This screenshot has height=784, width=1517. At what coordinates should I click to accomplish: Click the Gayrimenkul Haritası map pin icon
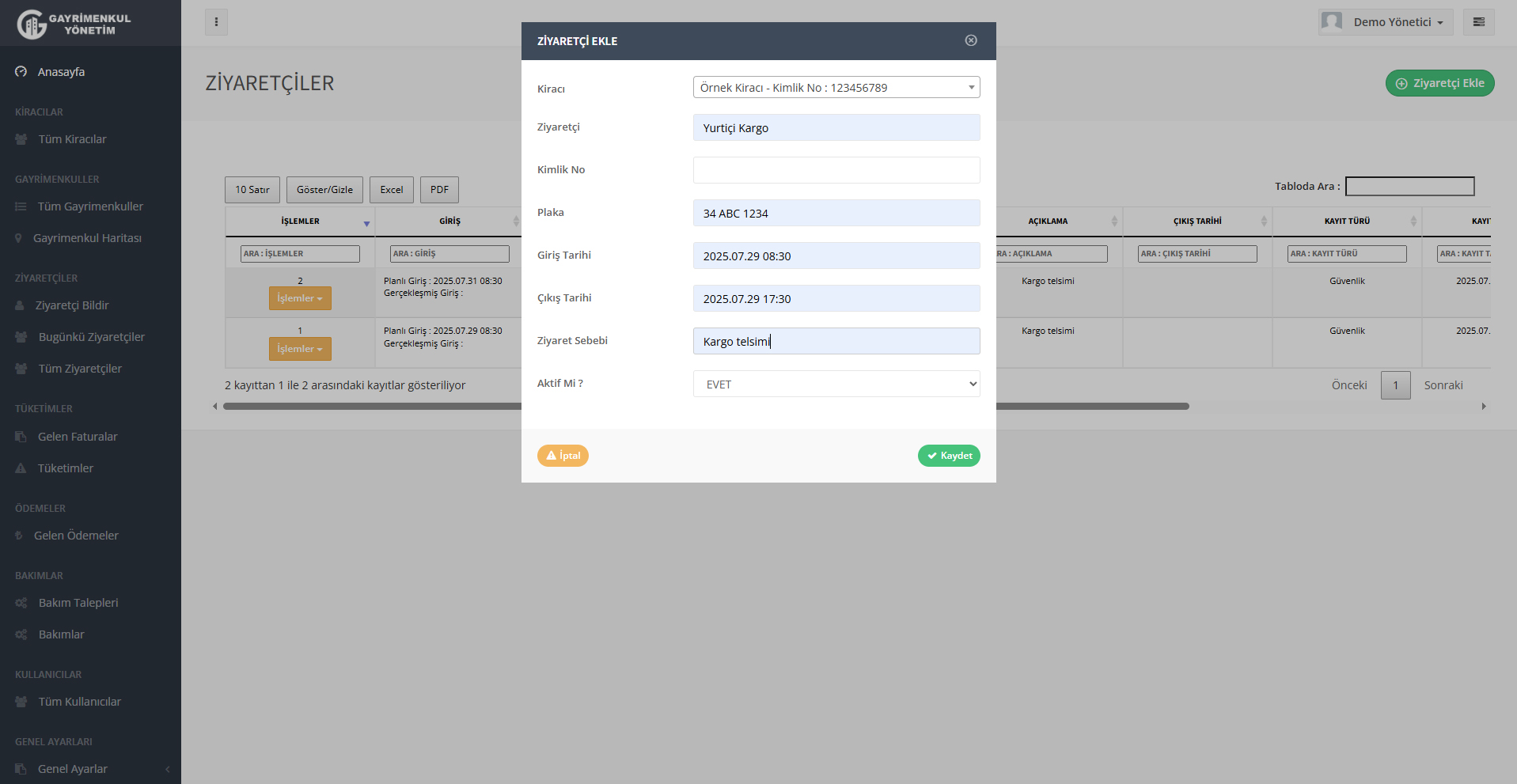pos(19,238)
